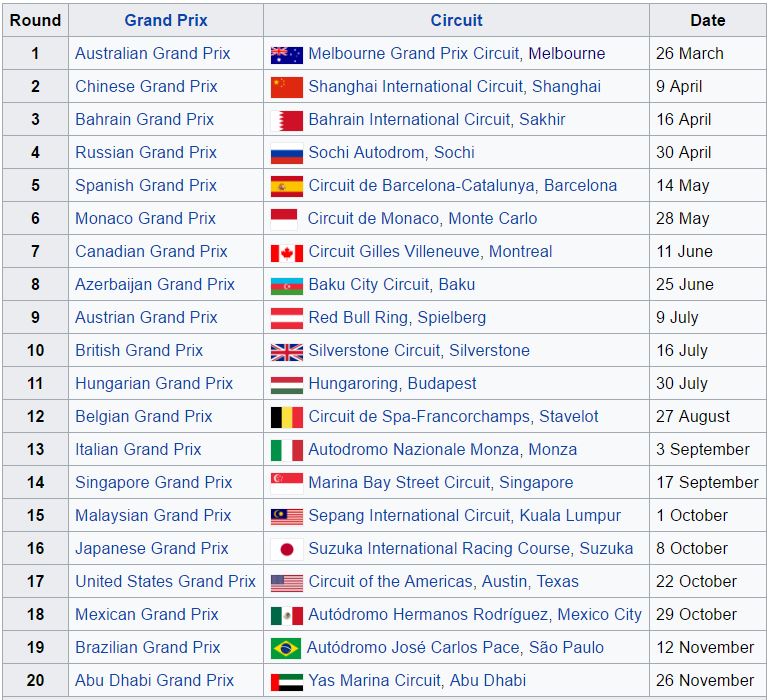
Task: Click the Austrian flag icon
Action: [x=287, y=319]
